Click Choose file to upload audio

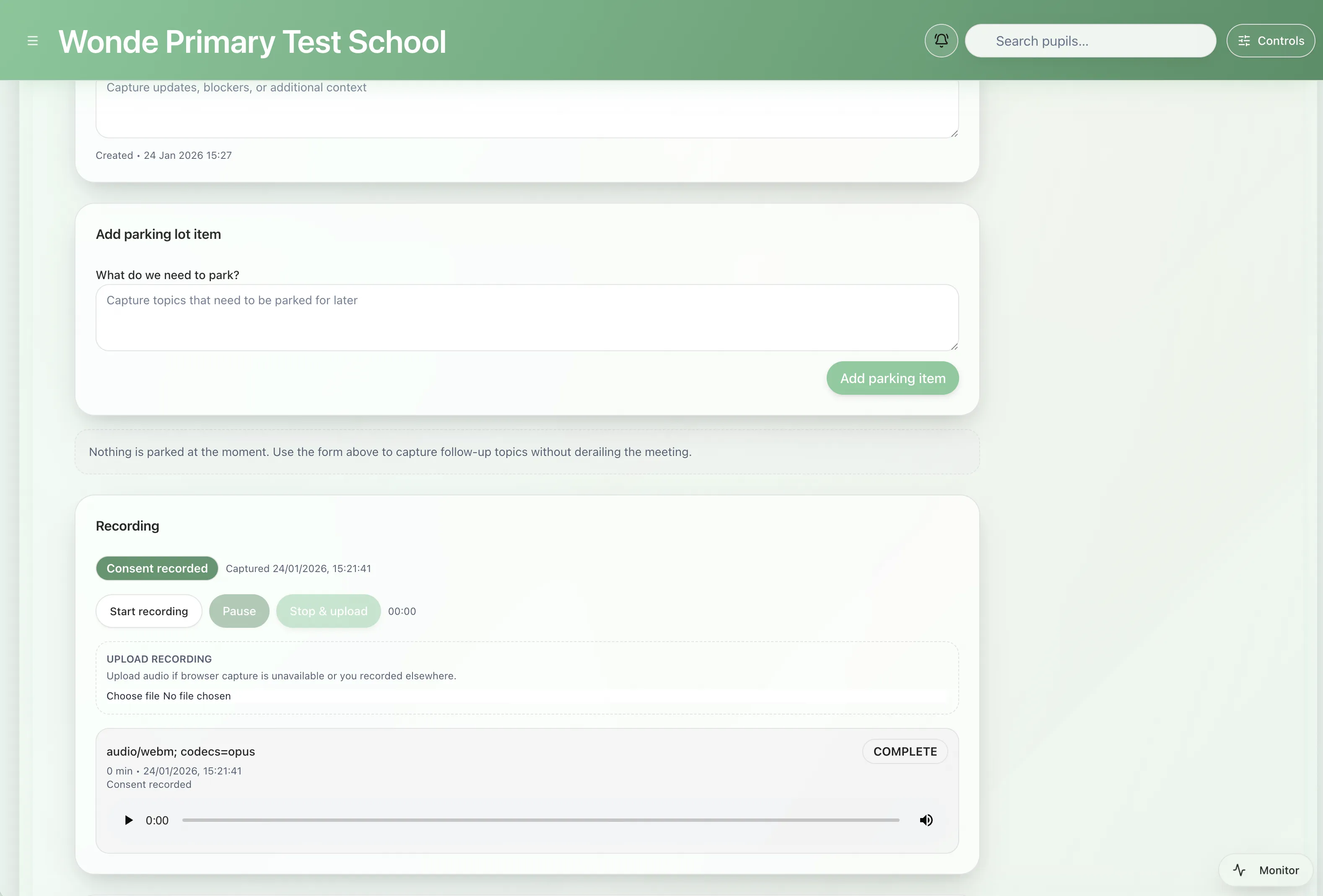click(132, 696)
